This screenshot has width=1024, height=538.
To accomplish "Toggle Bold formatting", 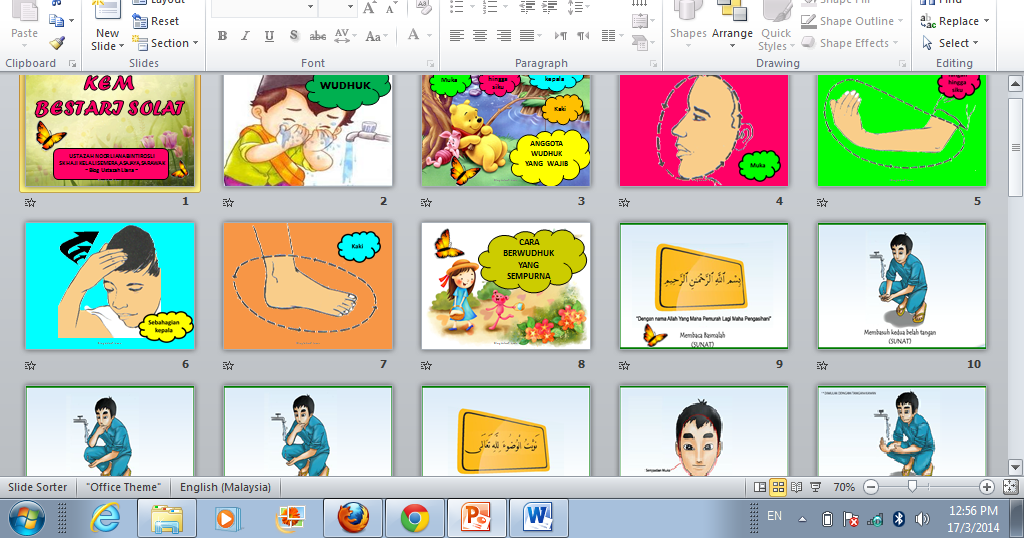I will pos(222,36).
